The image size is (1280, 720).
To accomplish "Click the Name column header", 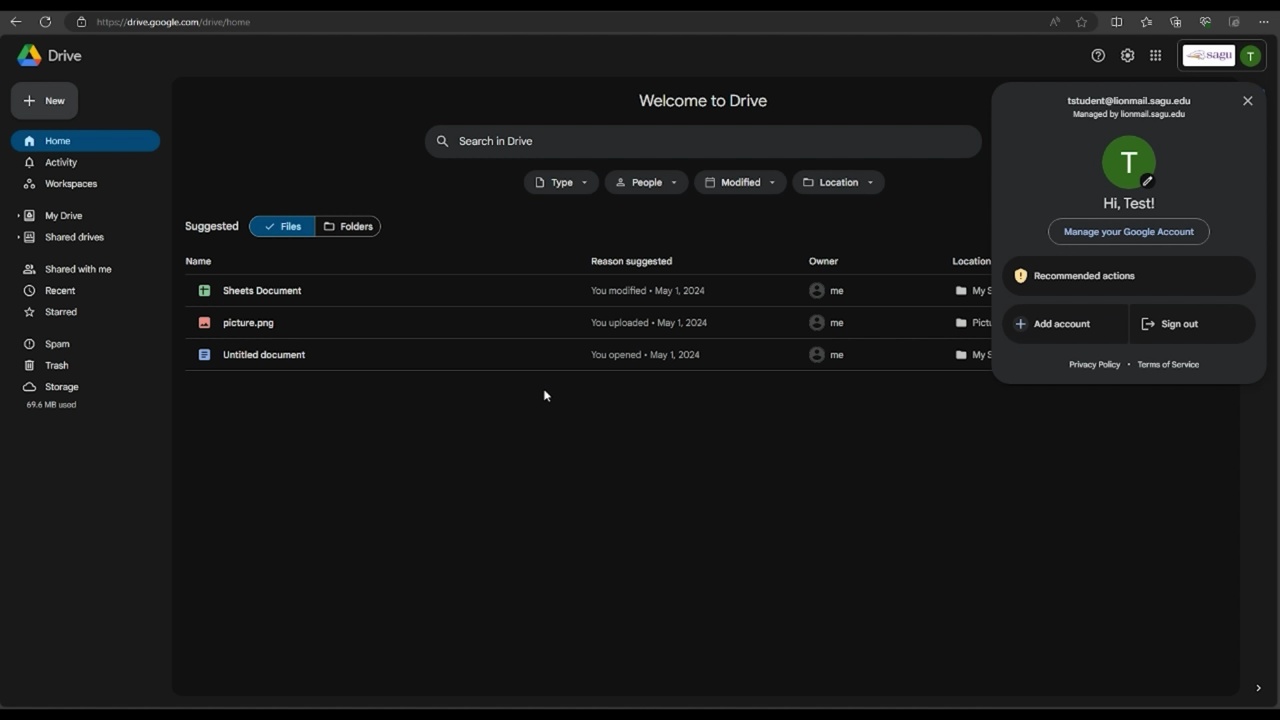I will click(198, 261).
